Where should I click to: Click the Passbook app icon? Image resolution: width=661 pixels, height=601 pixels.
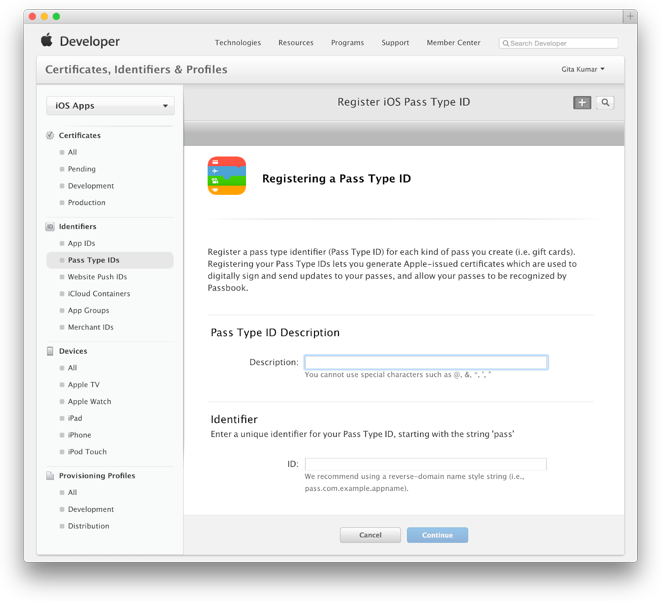tap(227, 176)
